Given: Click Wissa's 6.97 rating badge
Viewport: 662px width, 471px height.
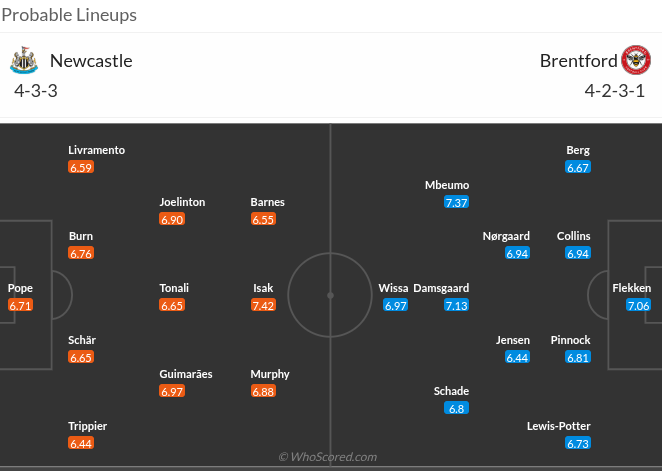Looking at the screenshot, I should (396, 305).
